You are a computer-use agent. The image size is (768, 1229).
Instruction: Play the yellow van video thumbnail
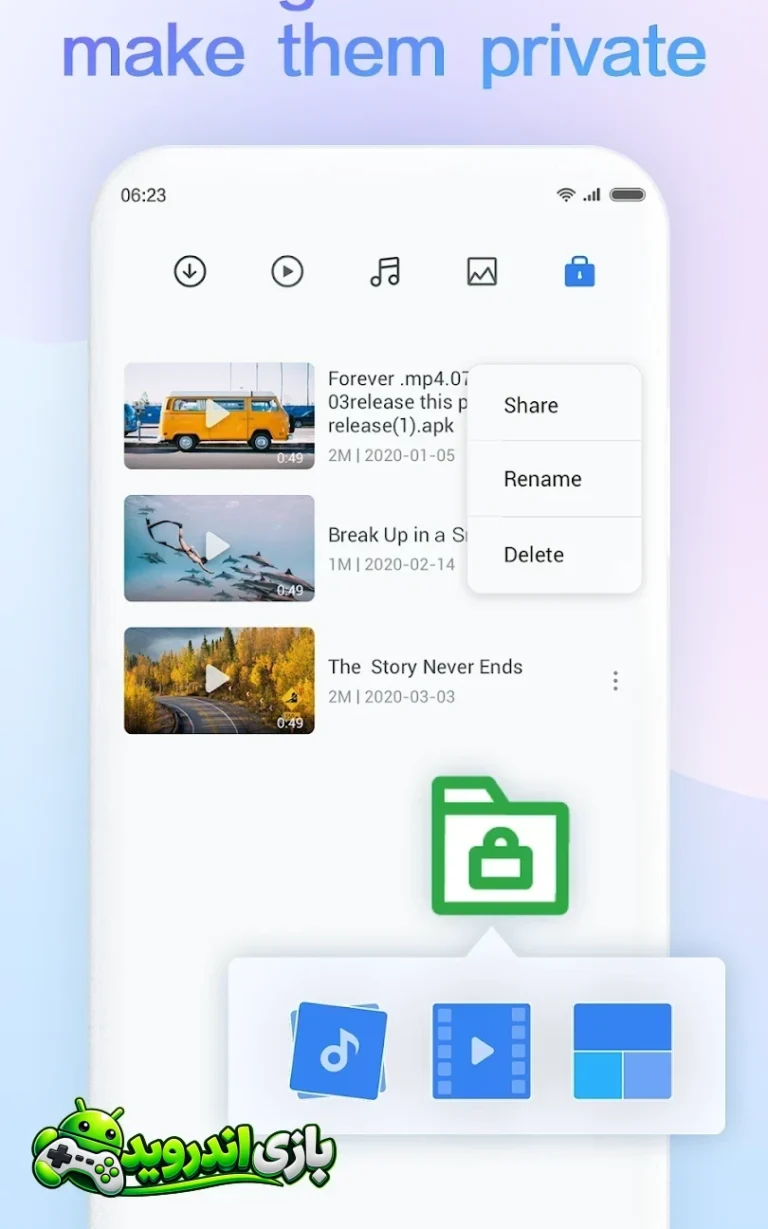tap(219, 415)
